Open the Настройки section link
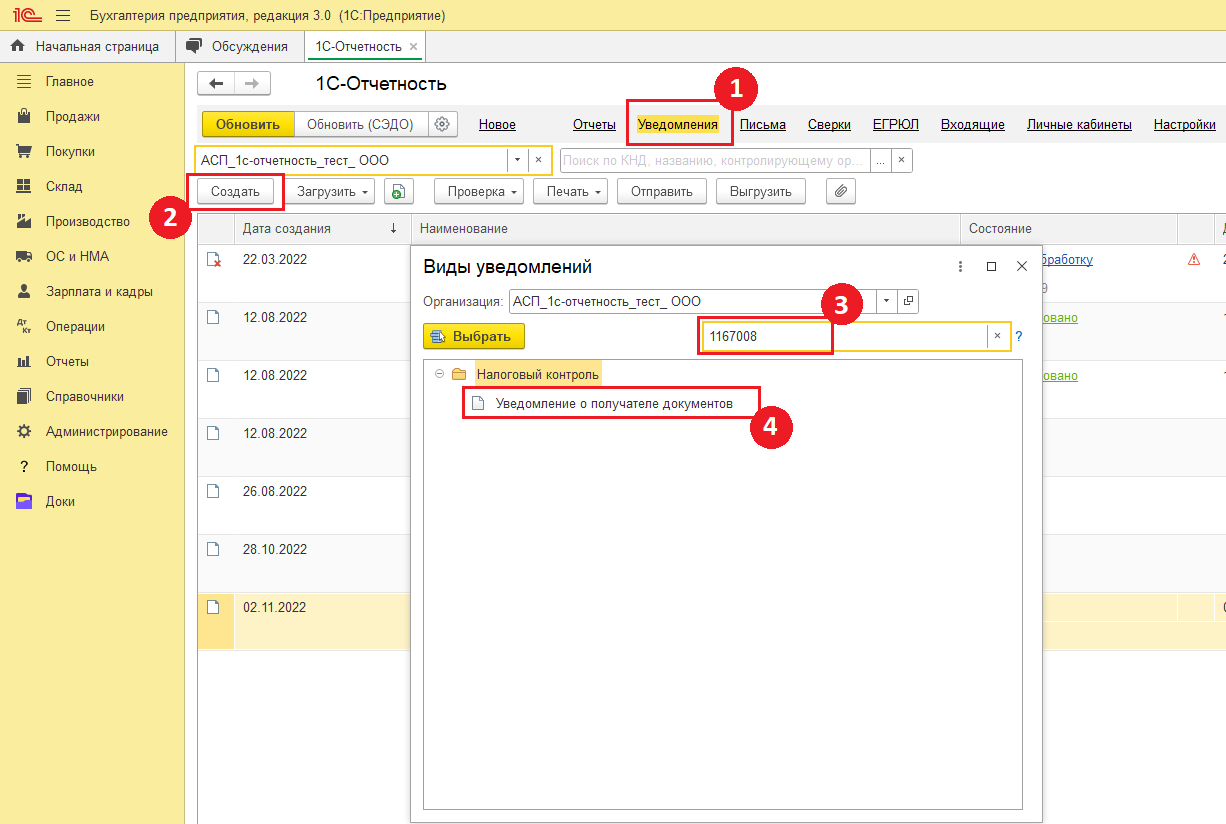This screenshot has width=1226, height=824. click(x=1185, y=125)
